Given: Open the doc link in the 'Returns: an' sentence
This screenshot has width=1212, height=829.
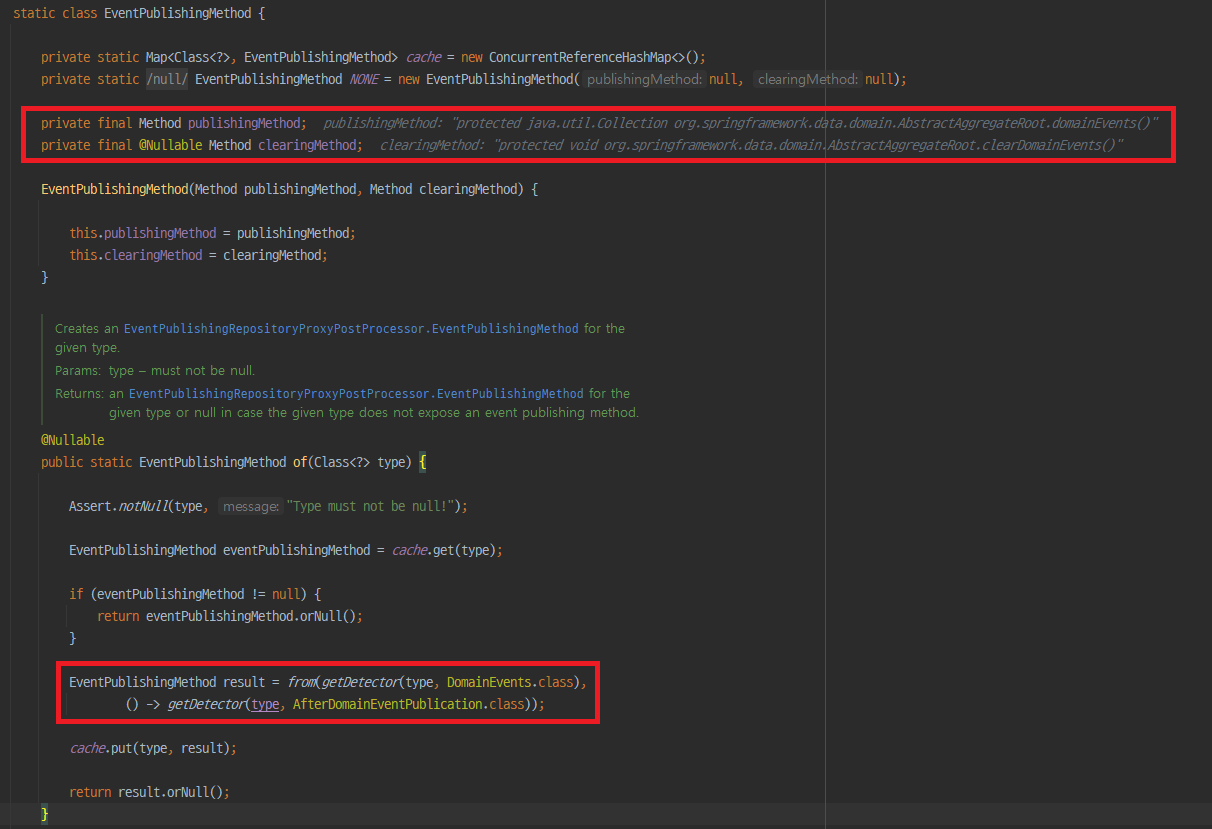Looking at the screenshot, I should [356, 394].
